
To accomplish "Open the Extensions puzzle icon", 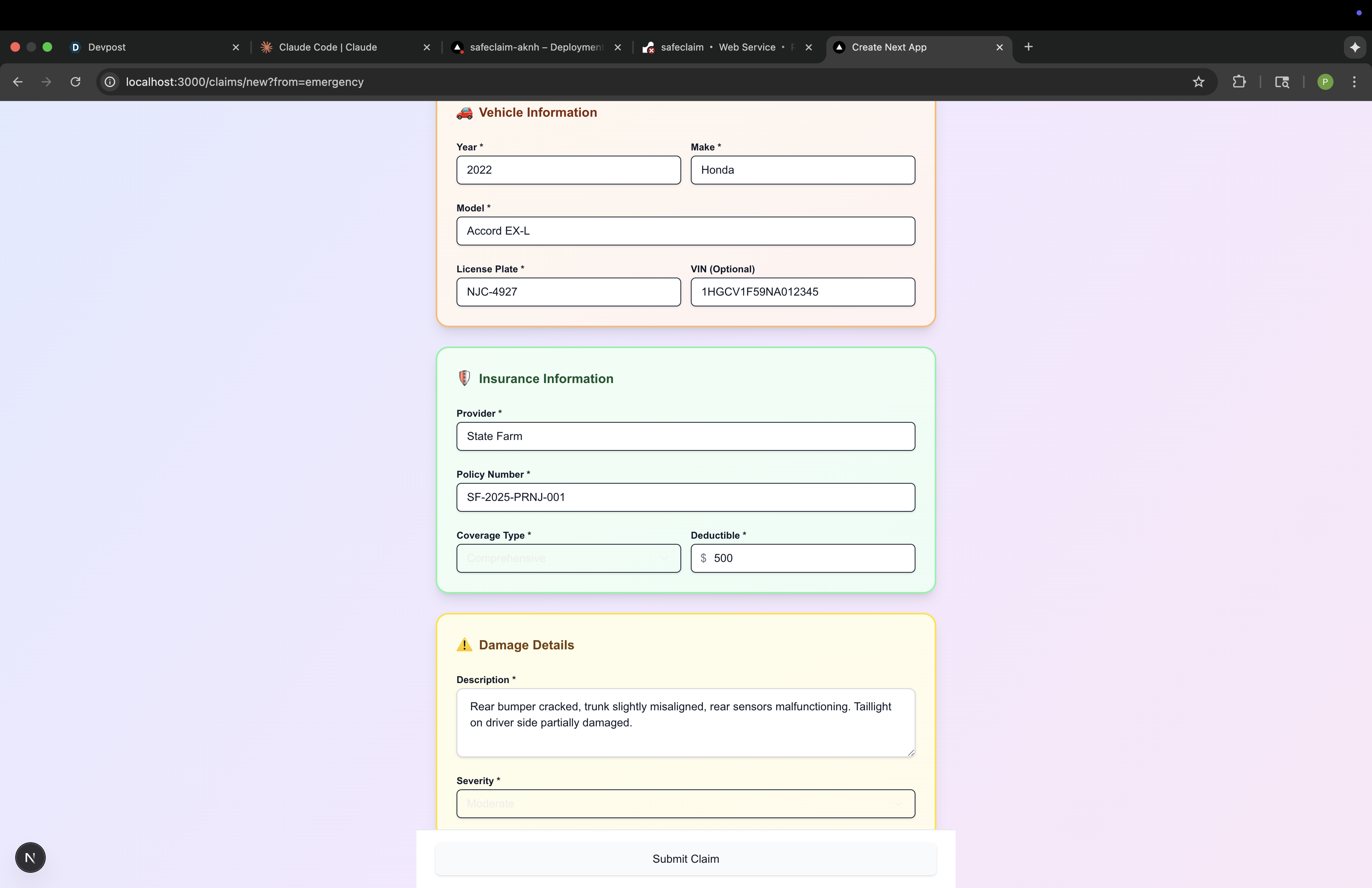I will click(1239, 82).
